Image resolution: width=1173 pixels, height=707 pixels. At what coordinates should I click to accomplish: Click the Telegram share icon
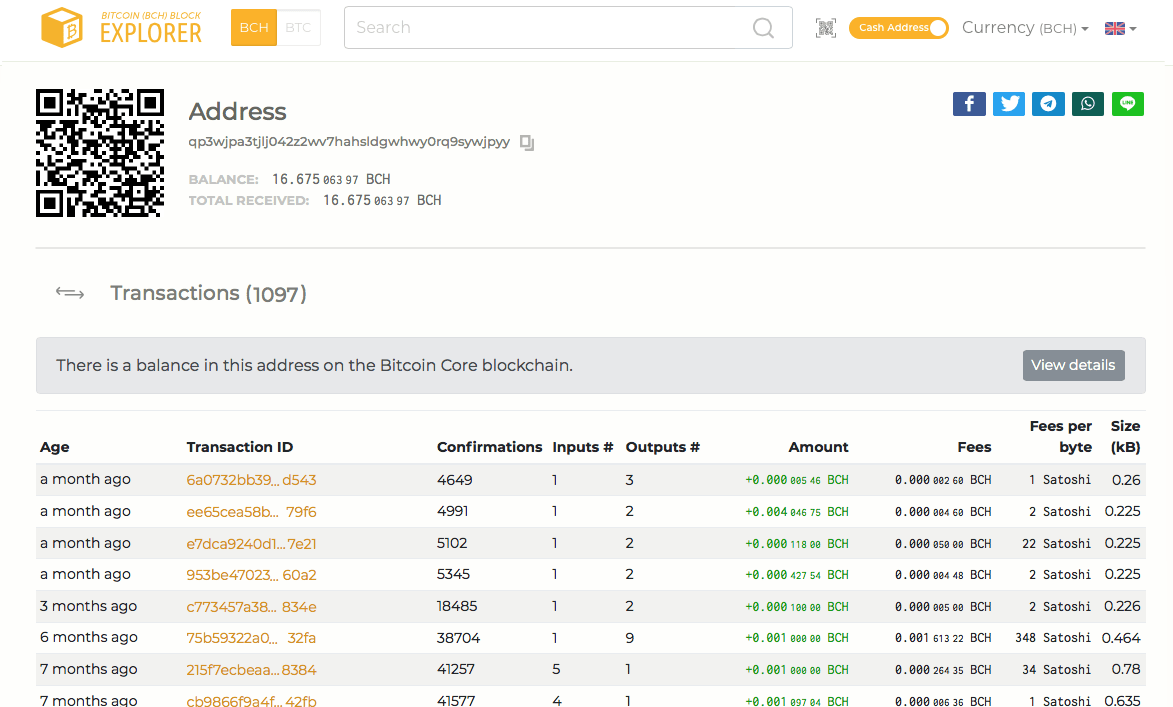[x=1048, y=103]
